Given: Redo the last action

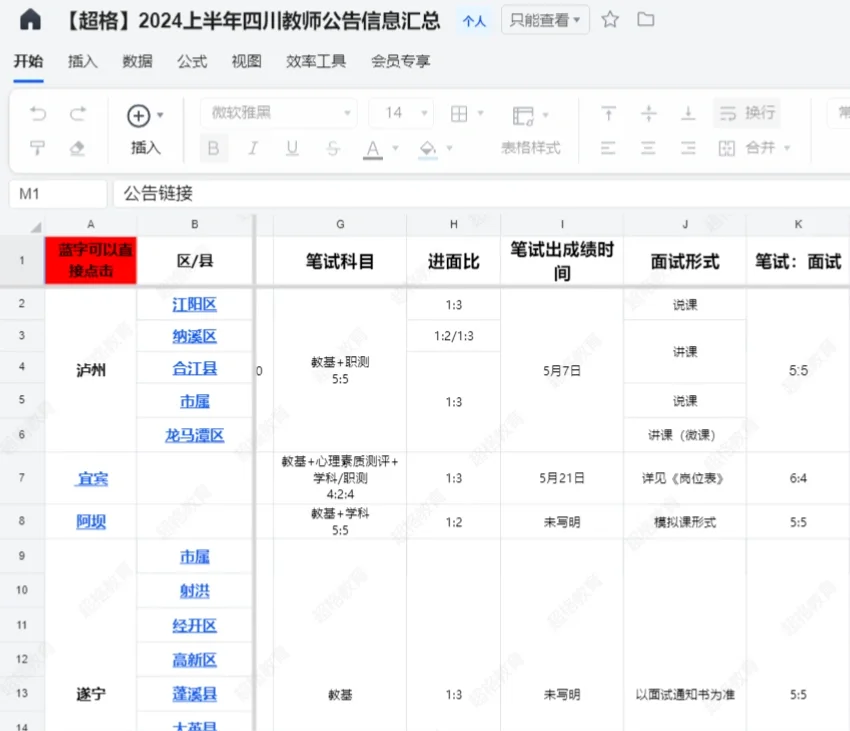Looking at the screenshot, I should (76, 113).
